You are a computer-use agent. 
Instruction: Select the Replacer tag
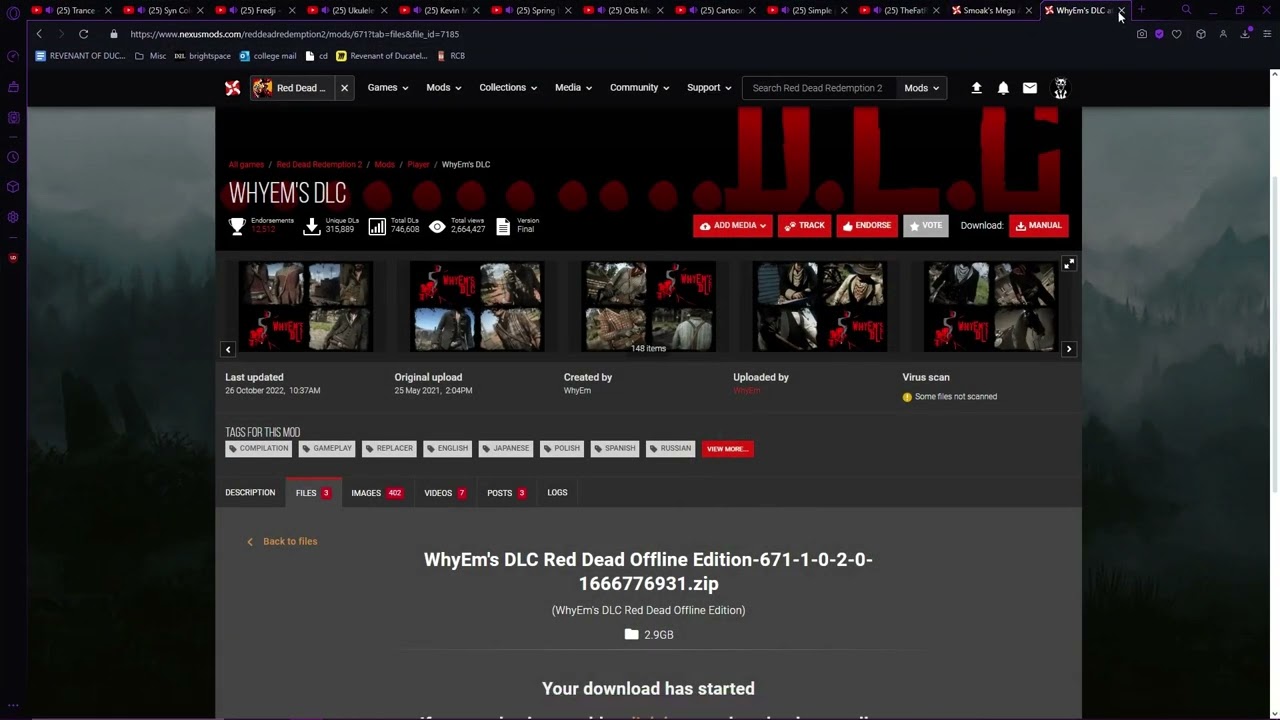[x=390, y=449]
